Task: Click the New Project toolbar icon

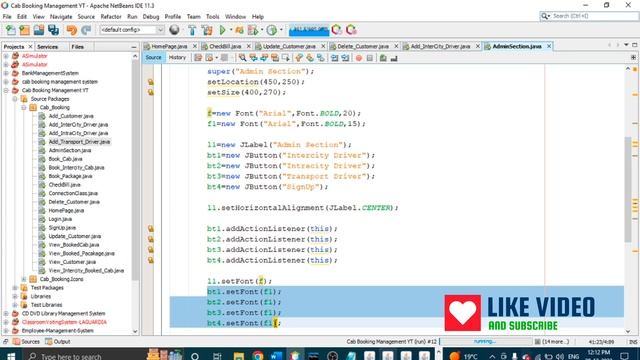Action: click(24, 30)
